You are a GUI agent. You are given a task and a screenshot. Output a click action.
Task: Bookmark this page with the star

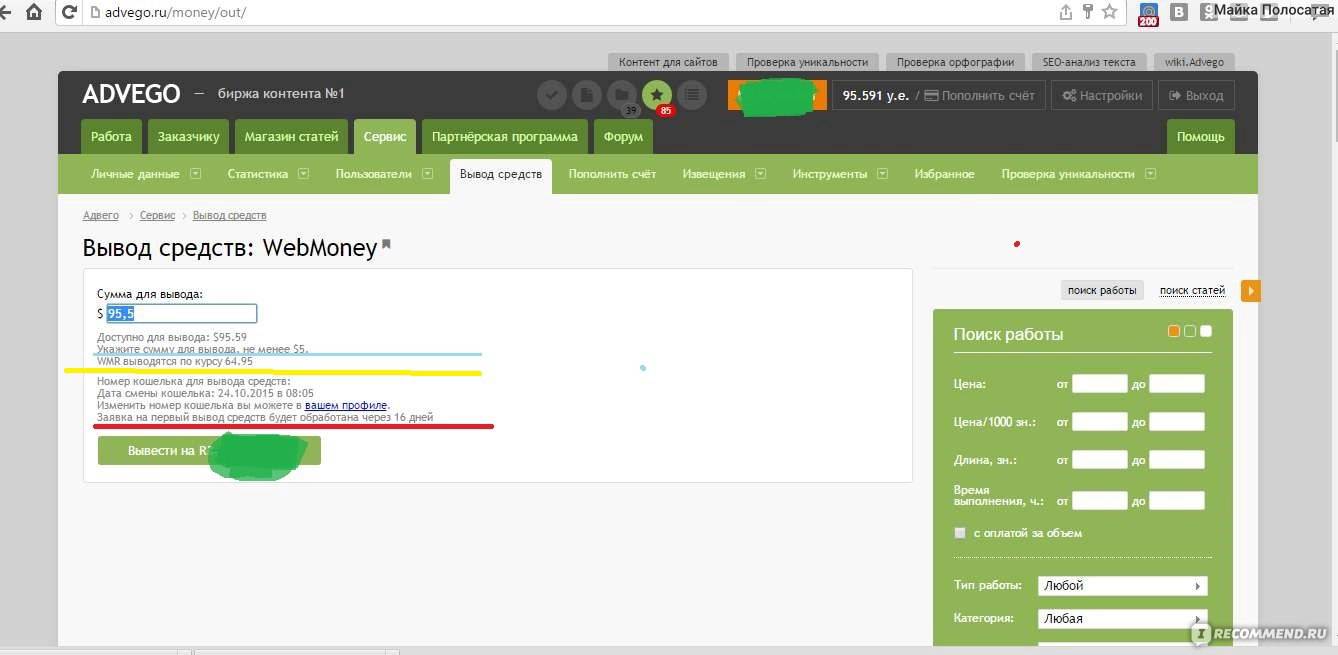1110,12
